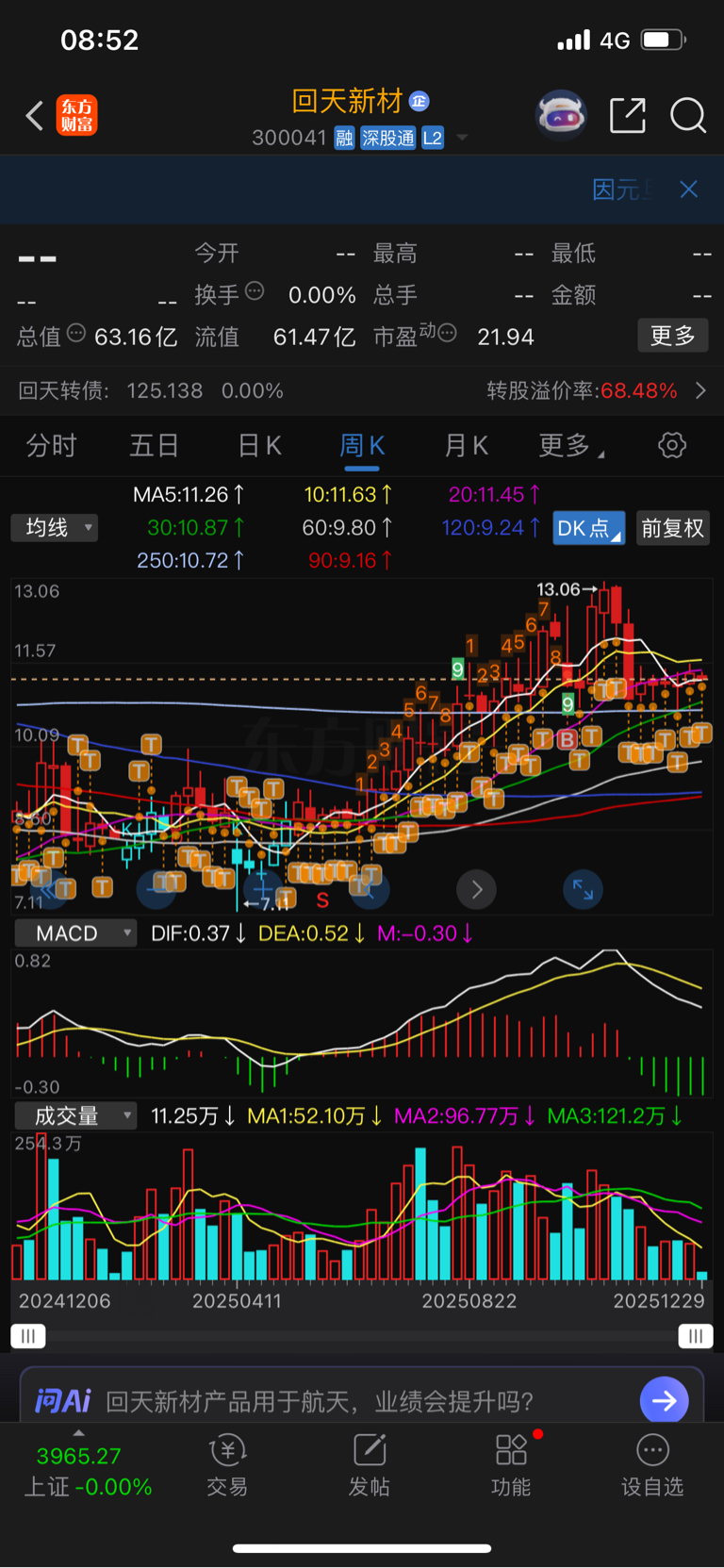Tap the MA5:11.26 value

[x=188, y=495]
